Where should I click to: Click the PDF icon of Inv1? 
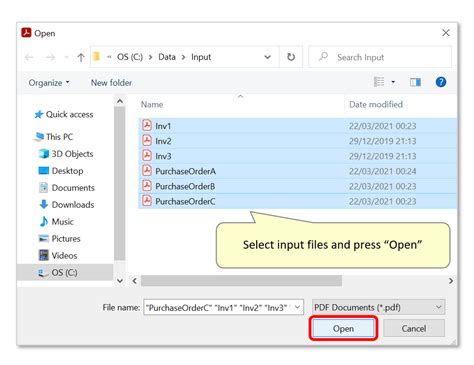tap(147, 125)
